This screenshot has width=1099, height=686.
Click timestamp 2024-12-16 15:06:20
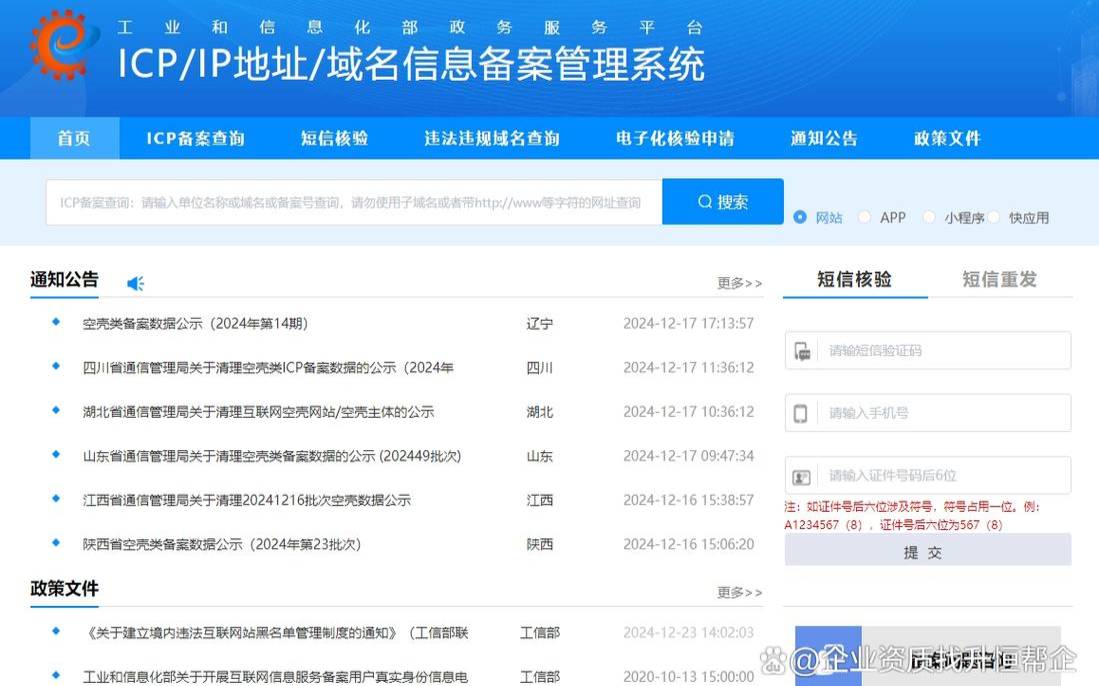click(x=688, y=544)
